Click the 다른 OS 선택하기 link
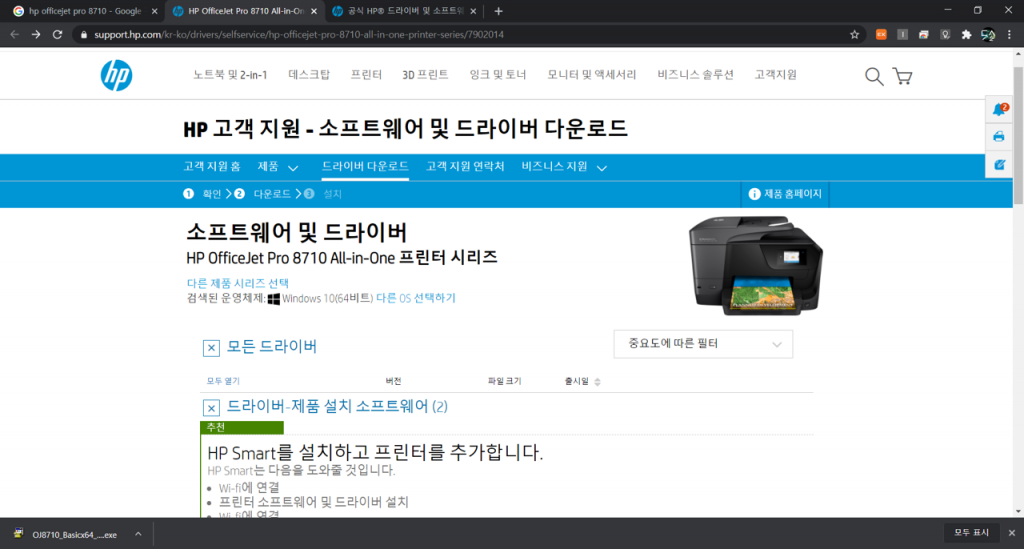This screenshot has height=549, width=1024. coord(415,298)
